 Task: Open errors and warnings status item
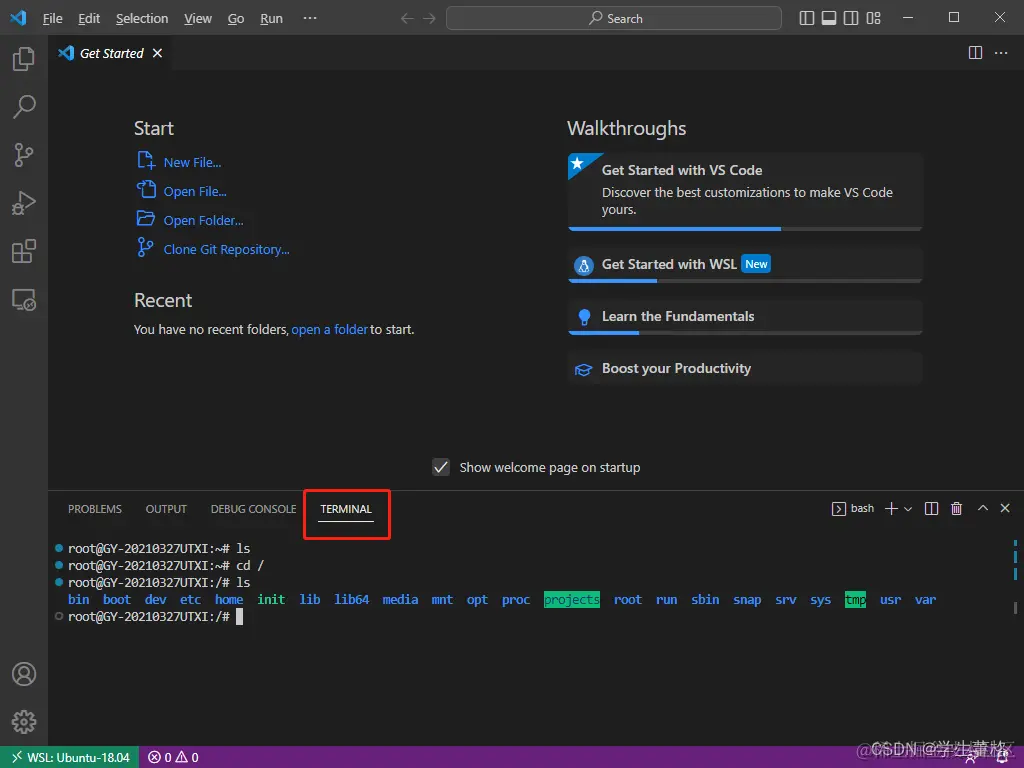[x=173, y=758]
